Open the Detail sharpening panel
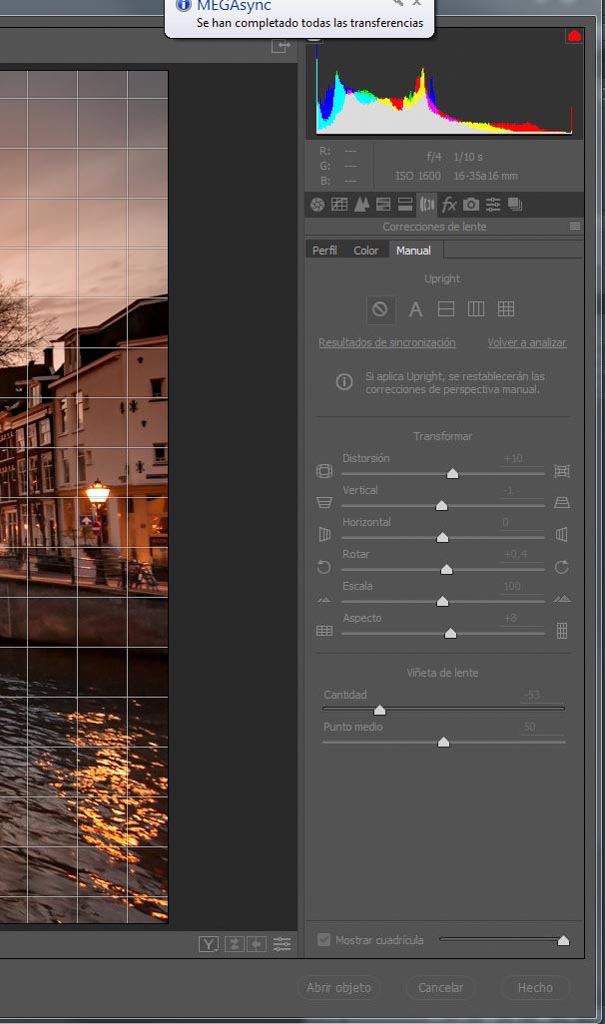The height and width of the screenshot is (1024, 605). (x=361, y=205)
